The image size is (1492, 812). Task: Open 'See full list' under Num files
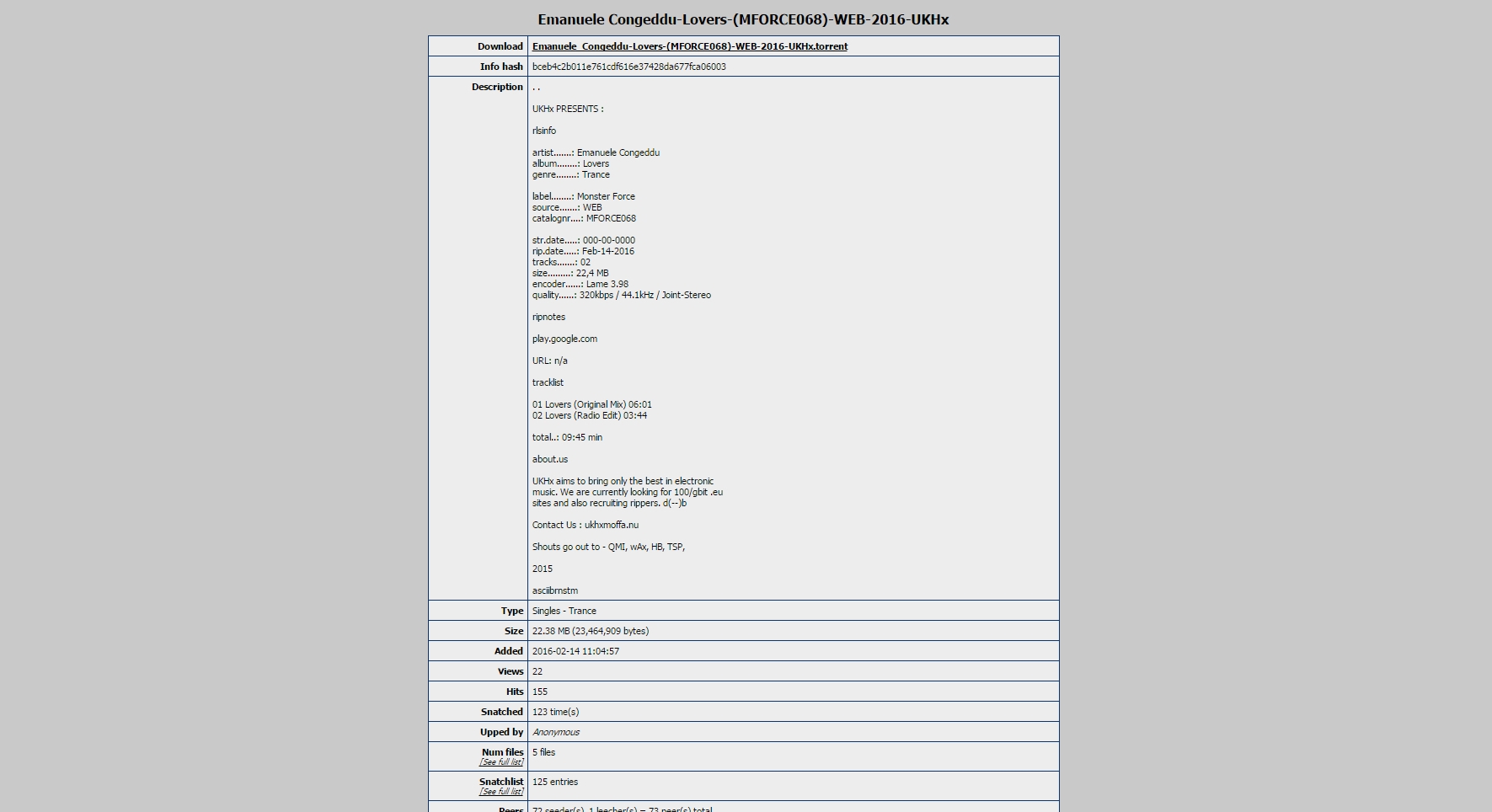pos(501,762)
